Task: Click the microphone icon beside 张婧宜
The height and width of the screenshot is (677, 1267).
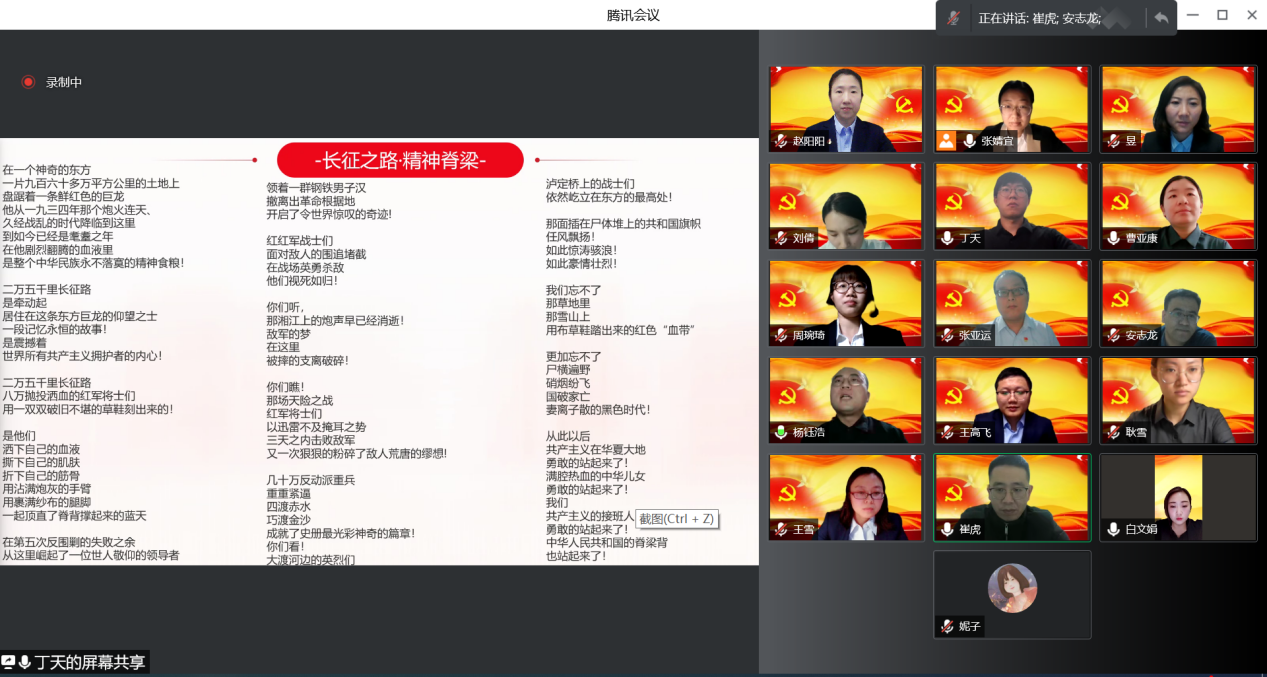Action: (969, 141)
